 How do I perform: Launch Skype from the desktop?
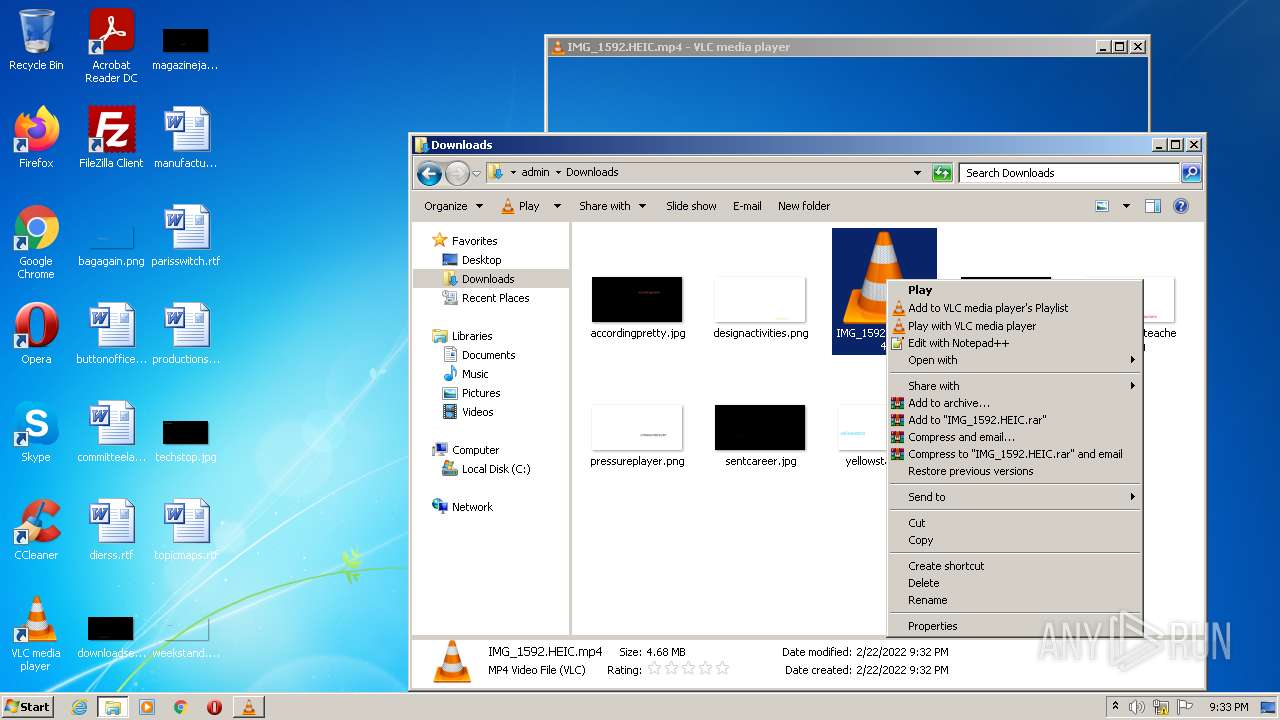tap(36, 432)
